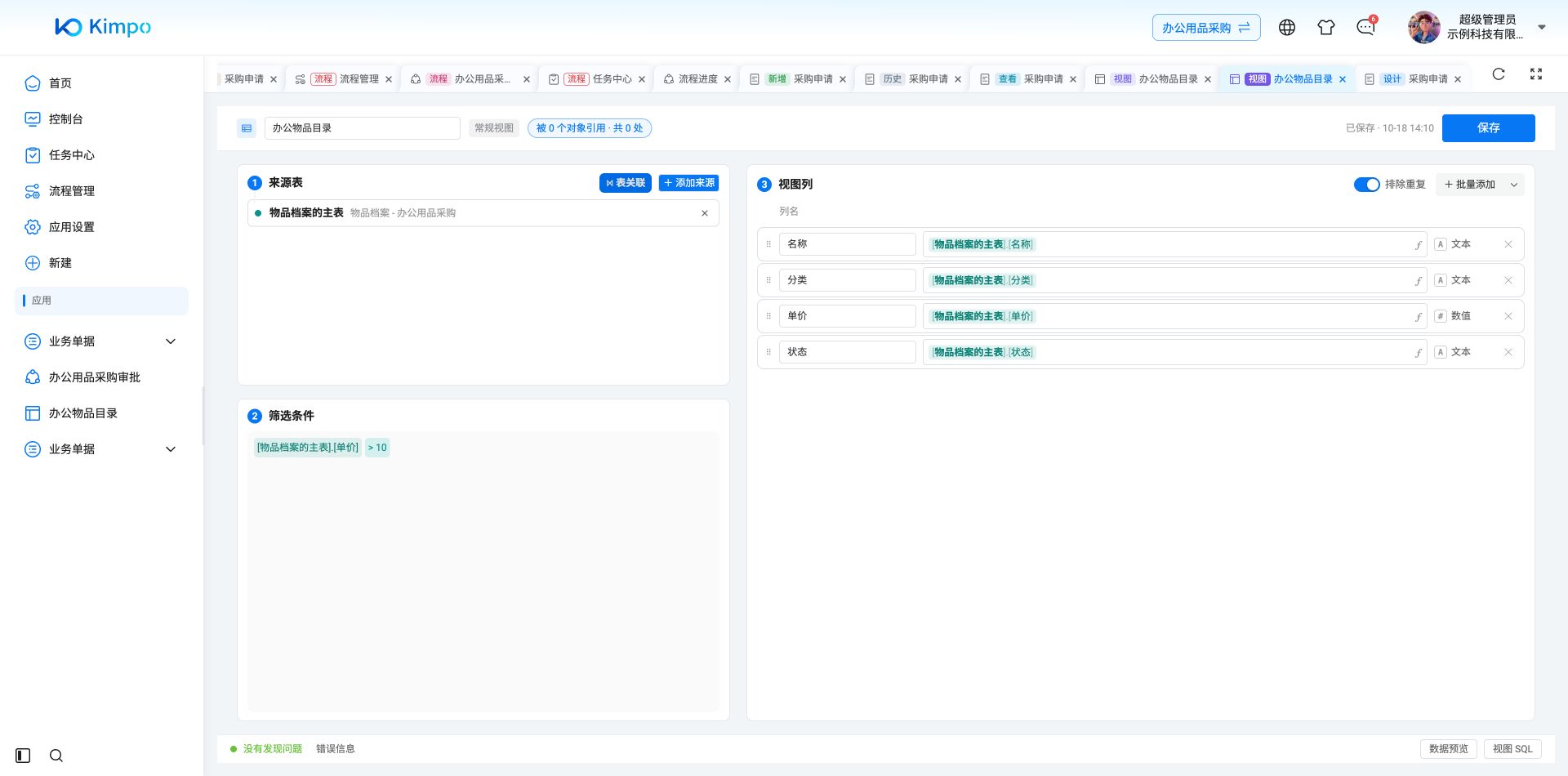Viewport: 1568px width, 776px height.
Task: Open the user avatar
Action: [1423, 27]
